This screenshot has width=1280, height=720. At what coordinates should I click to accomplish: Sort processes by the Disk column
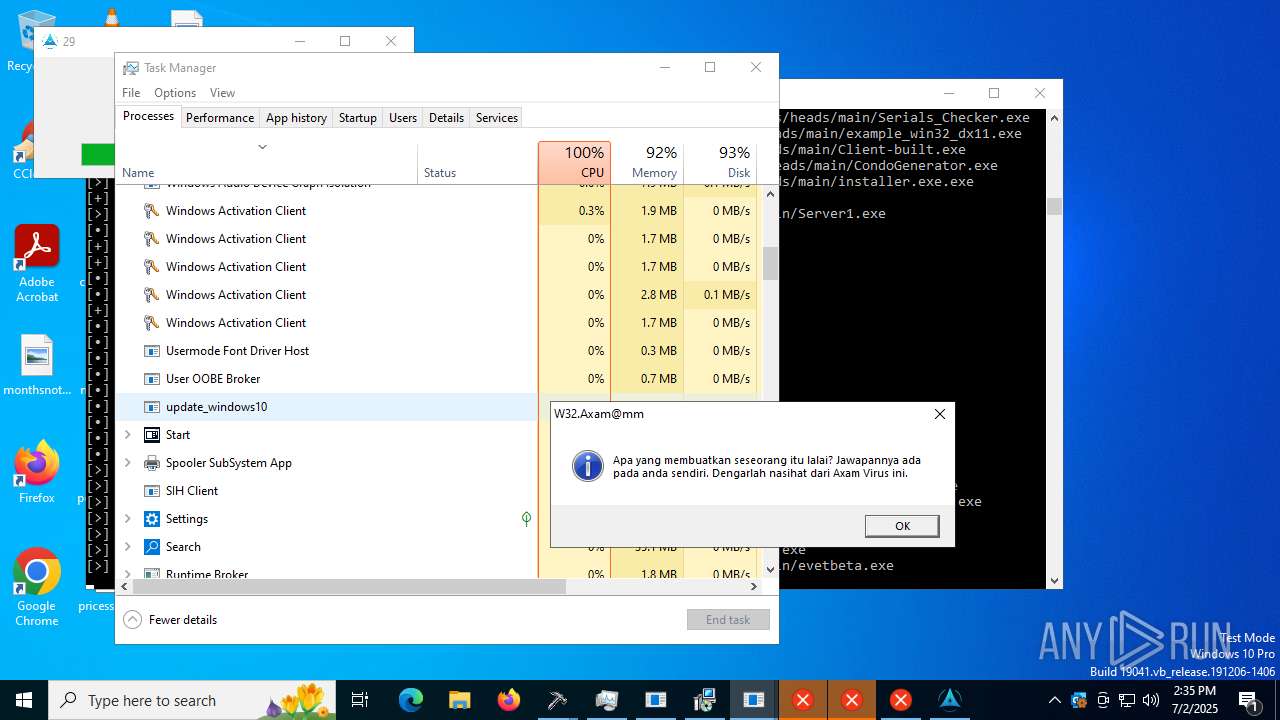pos(720,162)
